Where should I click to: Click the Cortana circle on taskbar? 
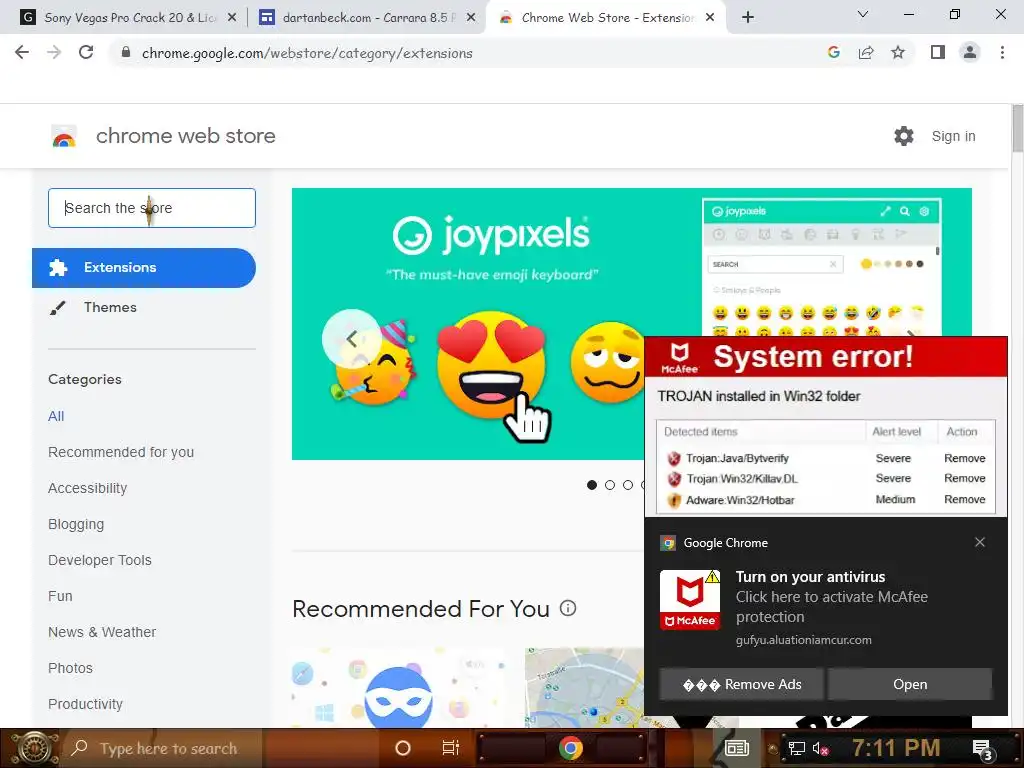(x=403, y=748)
